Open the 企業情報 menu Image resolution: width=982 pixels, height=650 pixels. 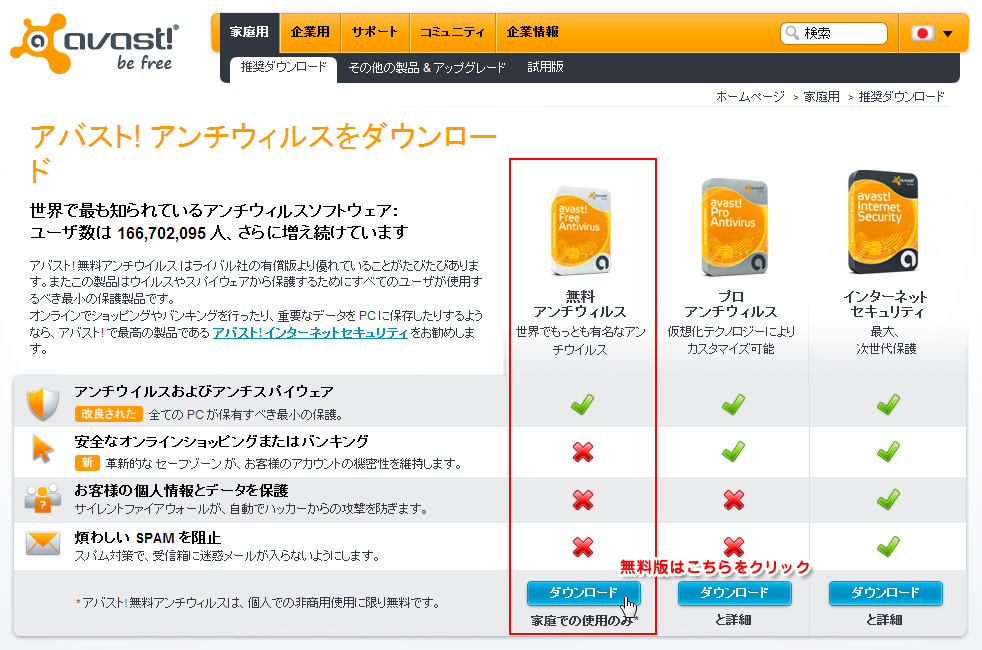532,32
